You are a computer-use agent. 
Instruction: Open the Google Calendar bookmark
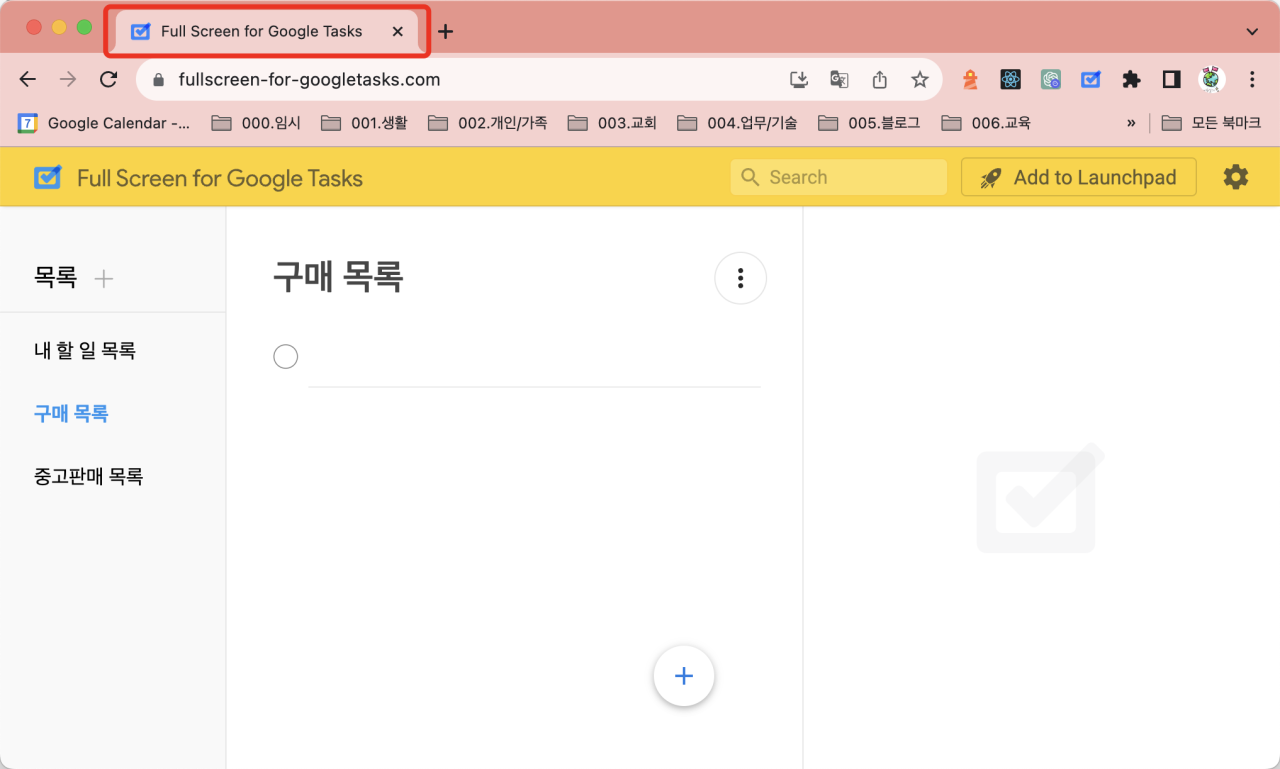(104, 123)
